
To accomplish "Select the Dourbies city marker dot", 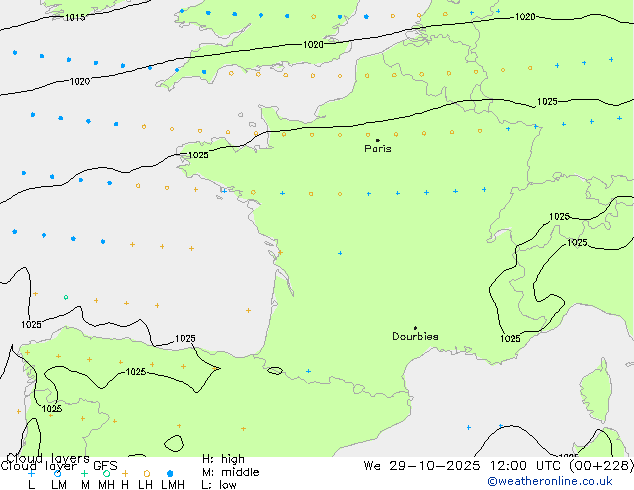I will coord(415,328).
